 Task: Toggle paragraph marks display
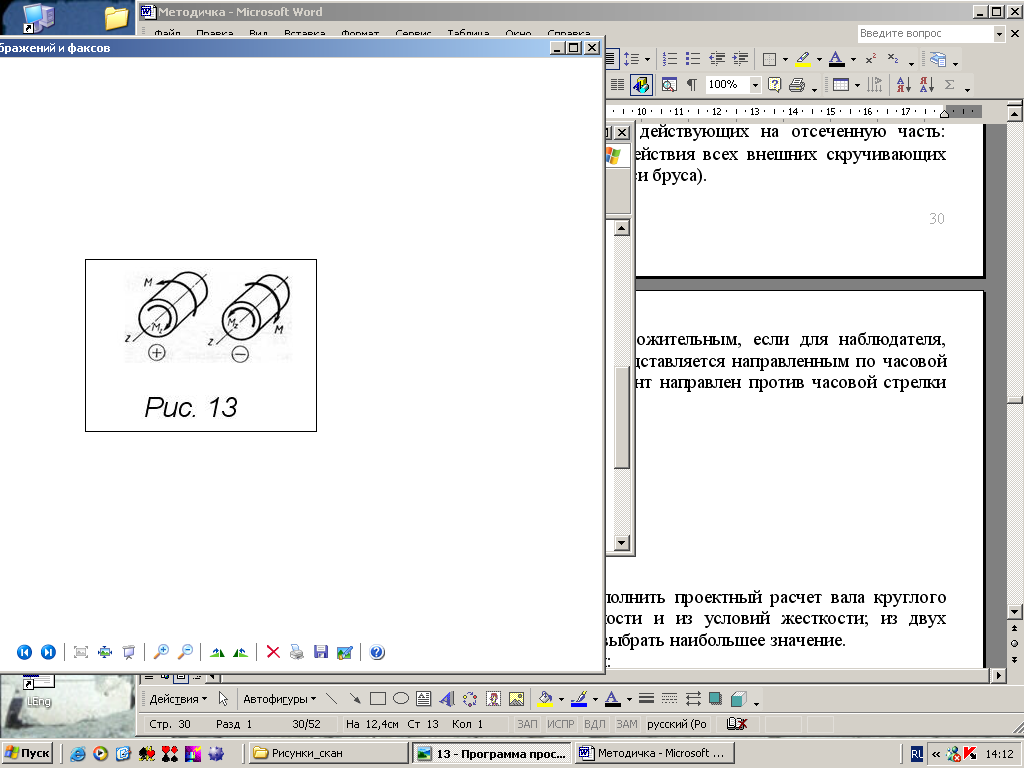tap(692, 85)
